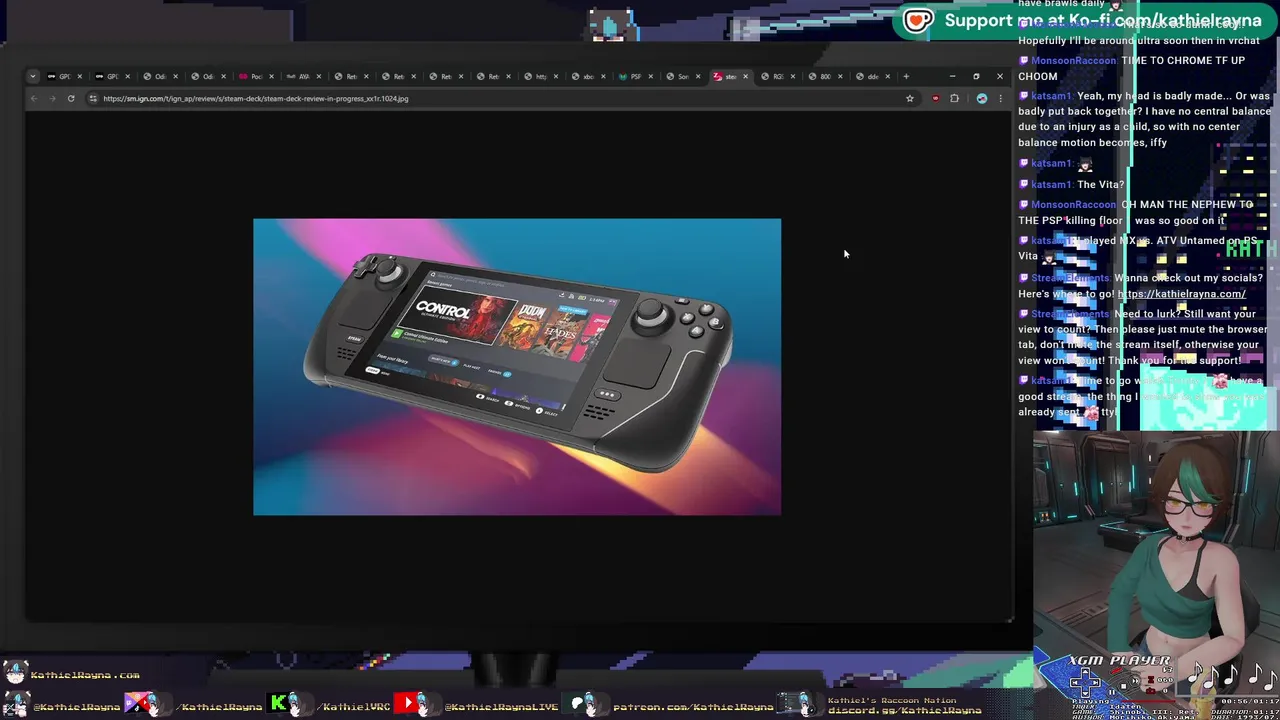Click the KathielRayna.com overlay text
The image size is (1280, 720).
[x=85, y=675]
